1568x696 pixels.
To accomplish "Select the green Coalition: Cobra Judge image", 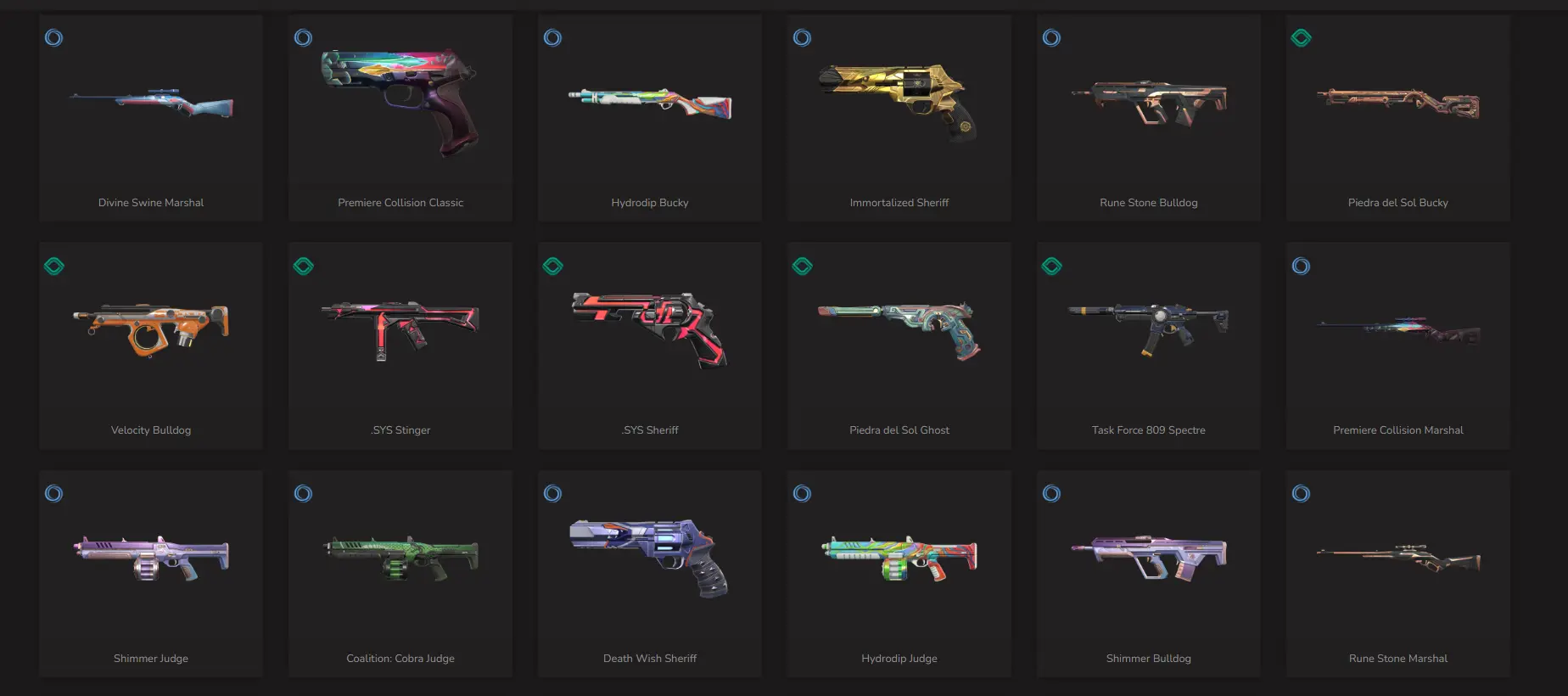I will pos(400,558).
